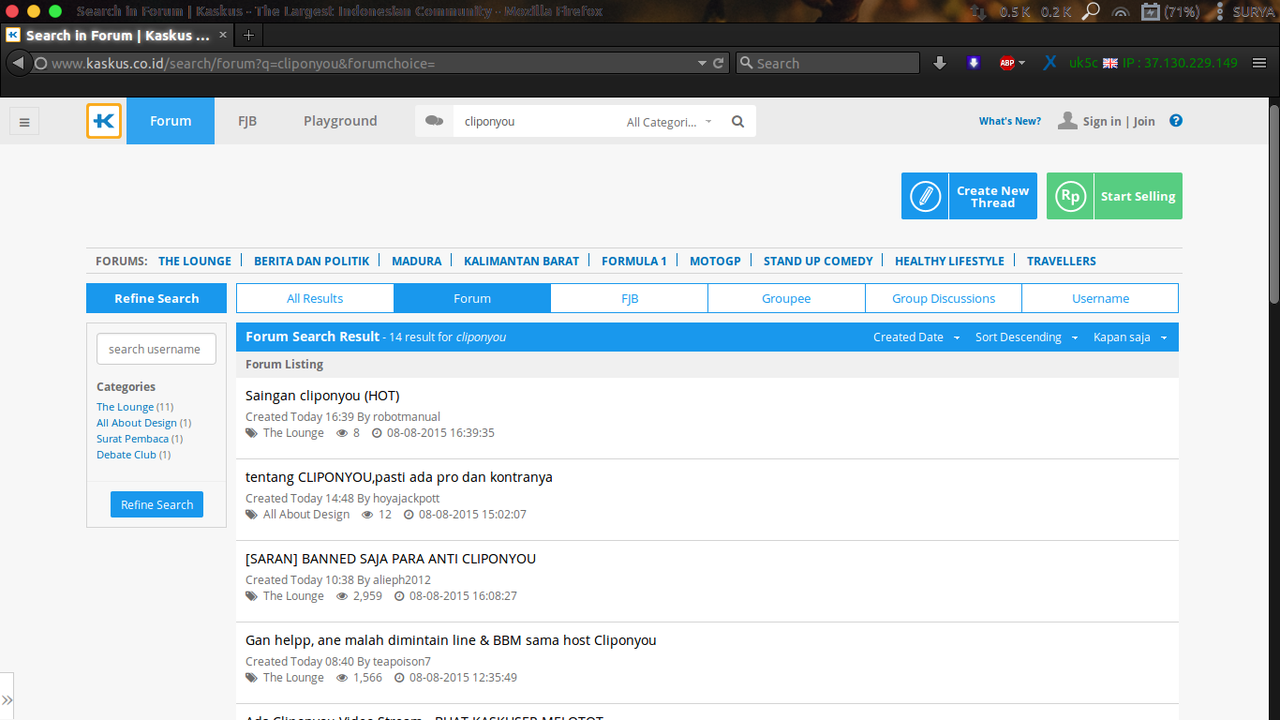
Task: Filter by Debate Club category
Action: 127,455
